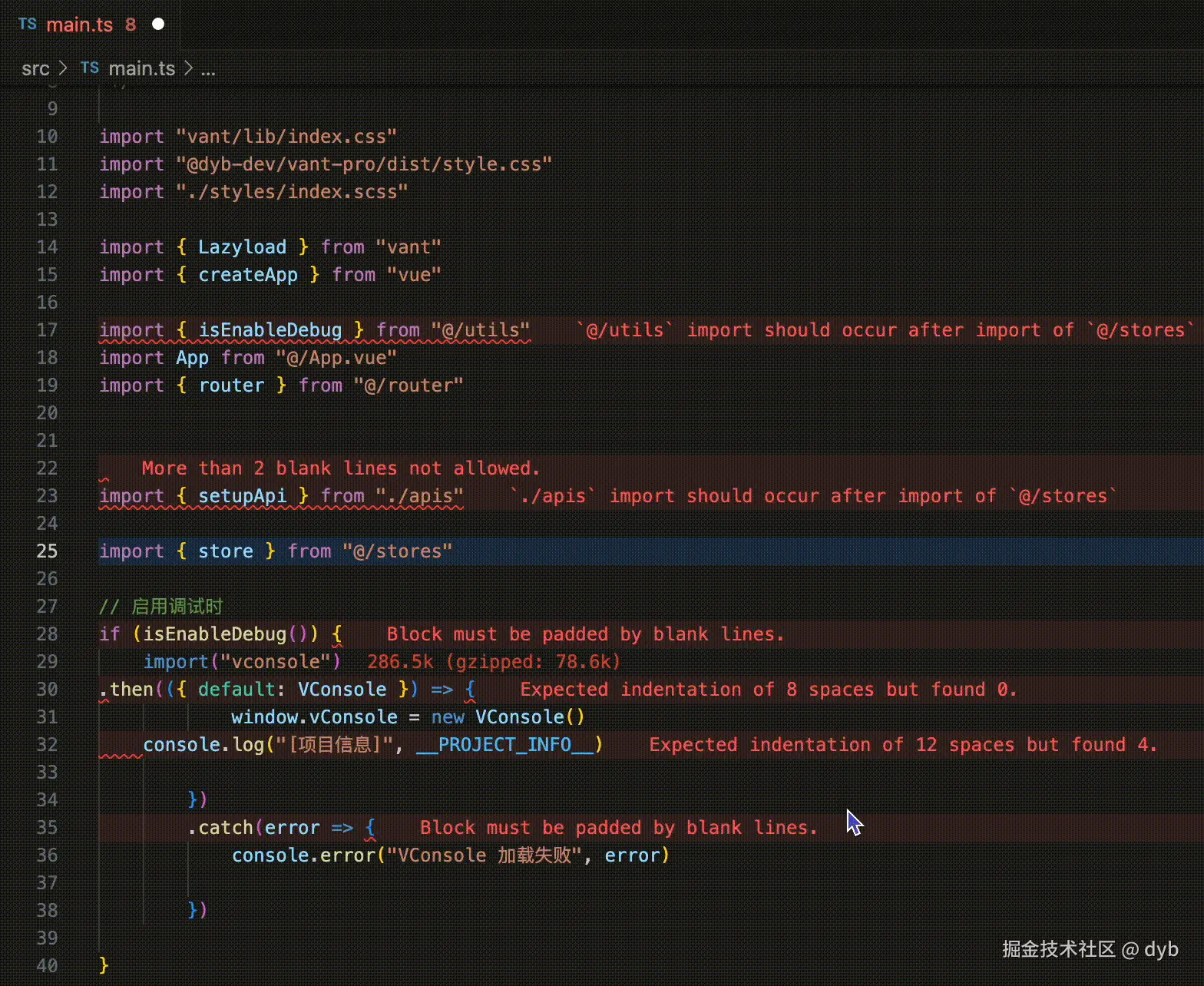The width and height of the screenshot is (1204, 986).
Task: Click setupApi on line 23
Action: [x=242, y=496]
